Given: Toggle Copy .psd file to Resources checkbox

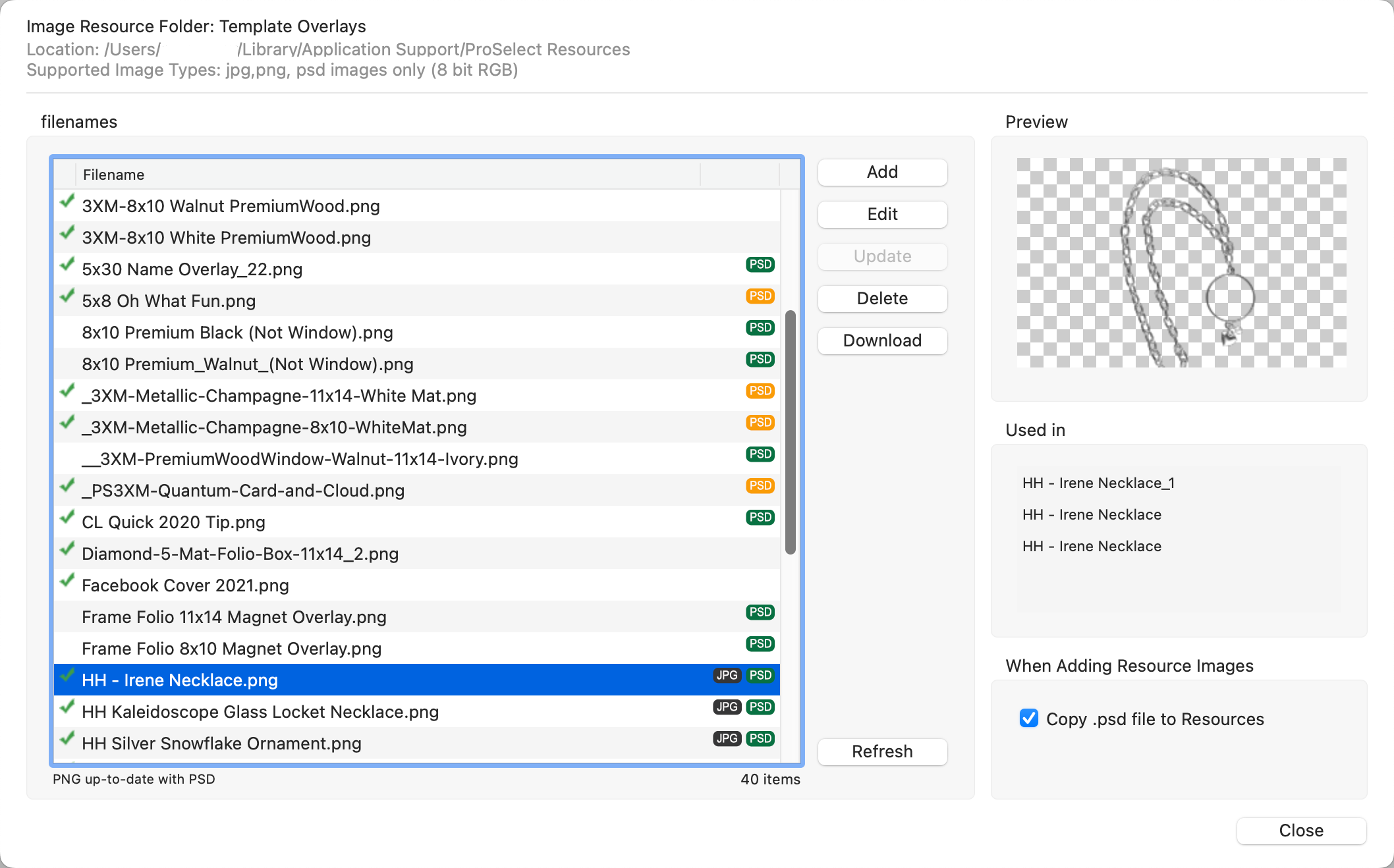Looking at the screenshot, I should (1028, 719).
